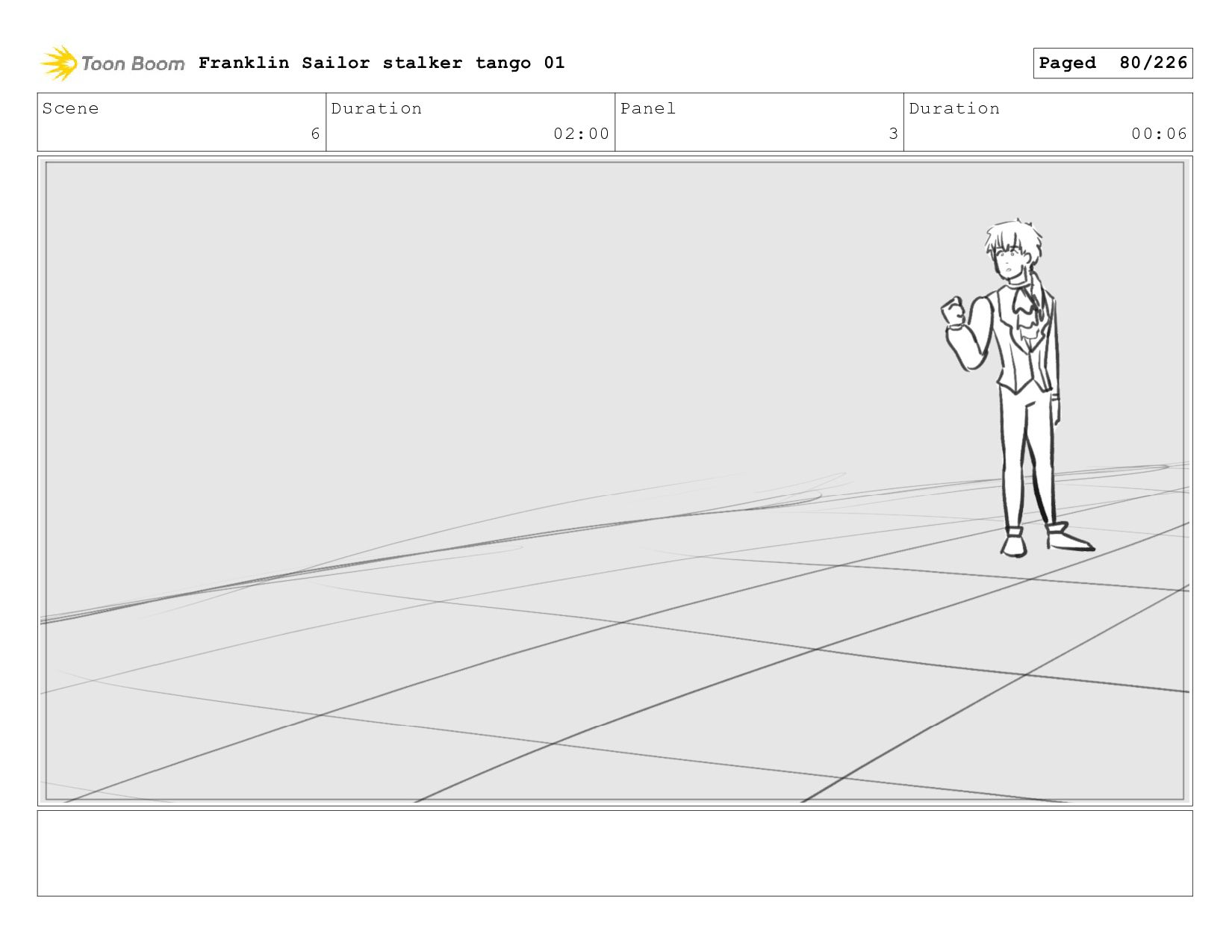This screenshot has width=1232, height=952.
Task: Click the 'Paged 80/226' page counter
Action: [1113, 63]
